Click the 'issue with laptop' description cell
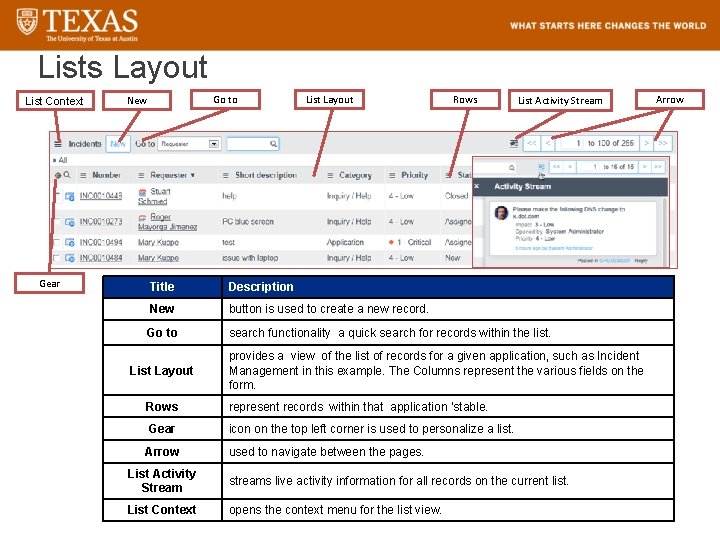 coord(250,258)
